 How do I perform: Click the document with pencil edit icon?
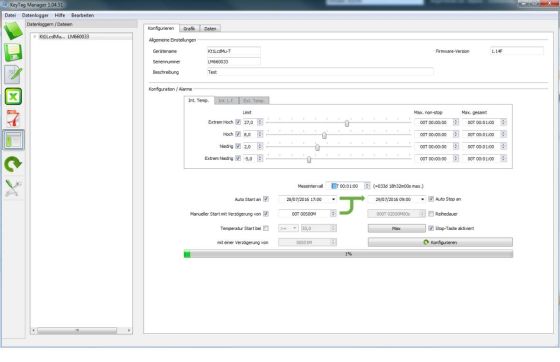[13, 75]
